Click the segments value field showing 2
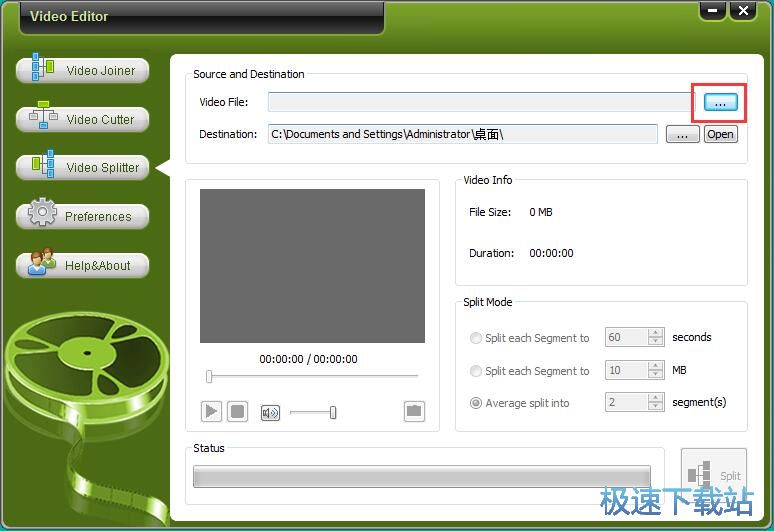The image size is (774, 531). click(x=626, y=402)
